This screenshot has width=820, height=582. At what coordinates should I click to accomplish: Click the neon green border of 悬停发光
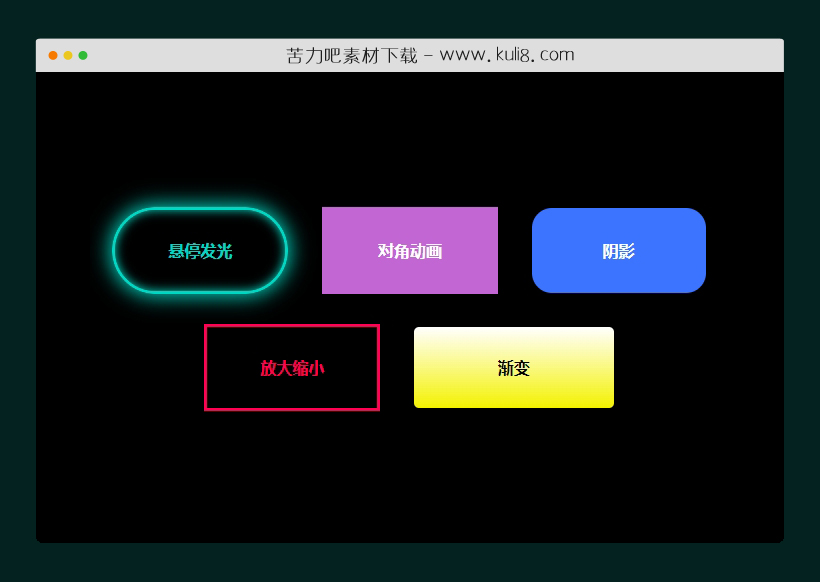[x=200, y=209]
